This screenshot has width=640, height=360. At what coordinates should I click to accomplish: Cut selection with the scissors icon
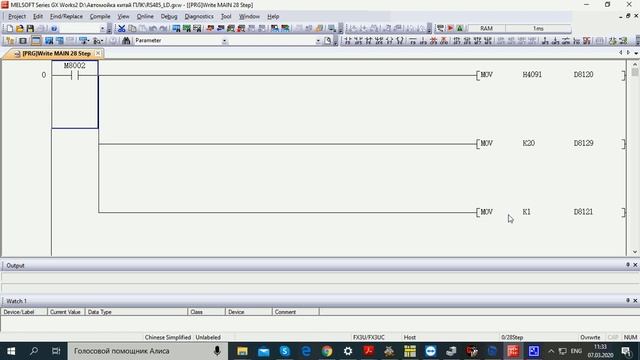(x=121, y=28)
